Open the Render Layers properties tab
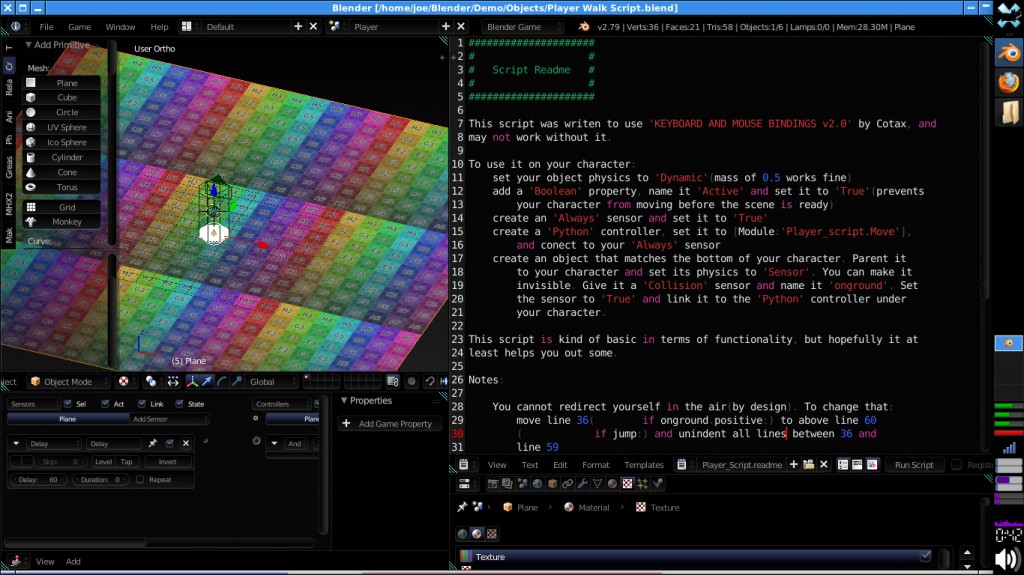The image size is (1024, 575). pyautogui.click(x=507, y=484)
